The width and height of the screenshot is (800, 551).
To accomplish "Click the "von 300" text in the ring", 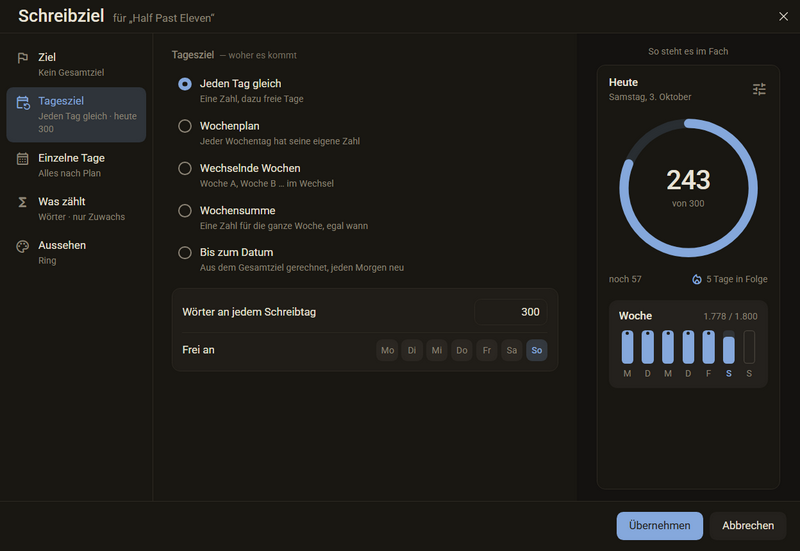I will 688,204.
